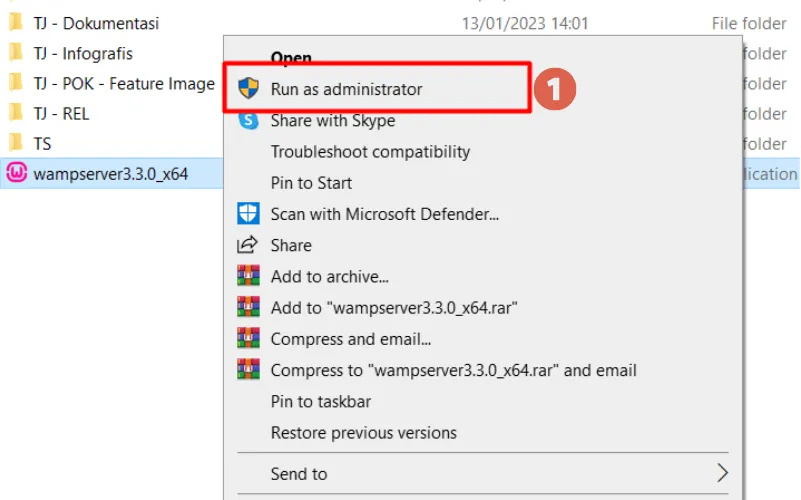Select Run as administrator
This screenshot has width=801, height=500.
(x=346, y=89)
